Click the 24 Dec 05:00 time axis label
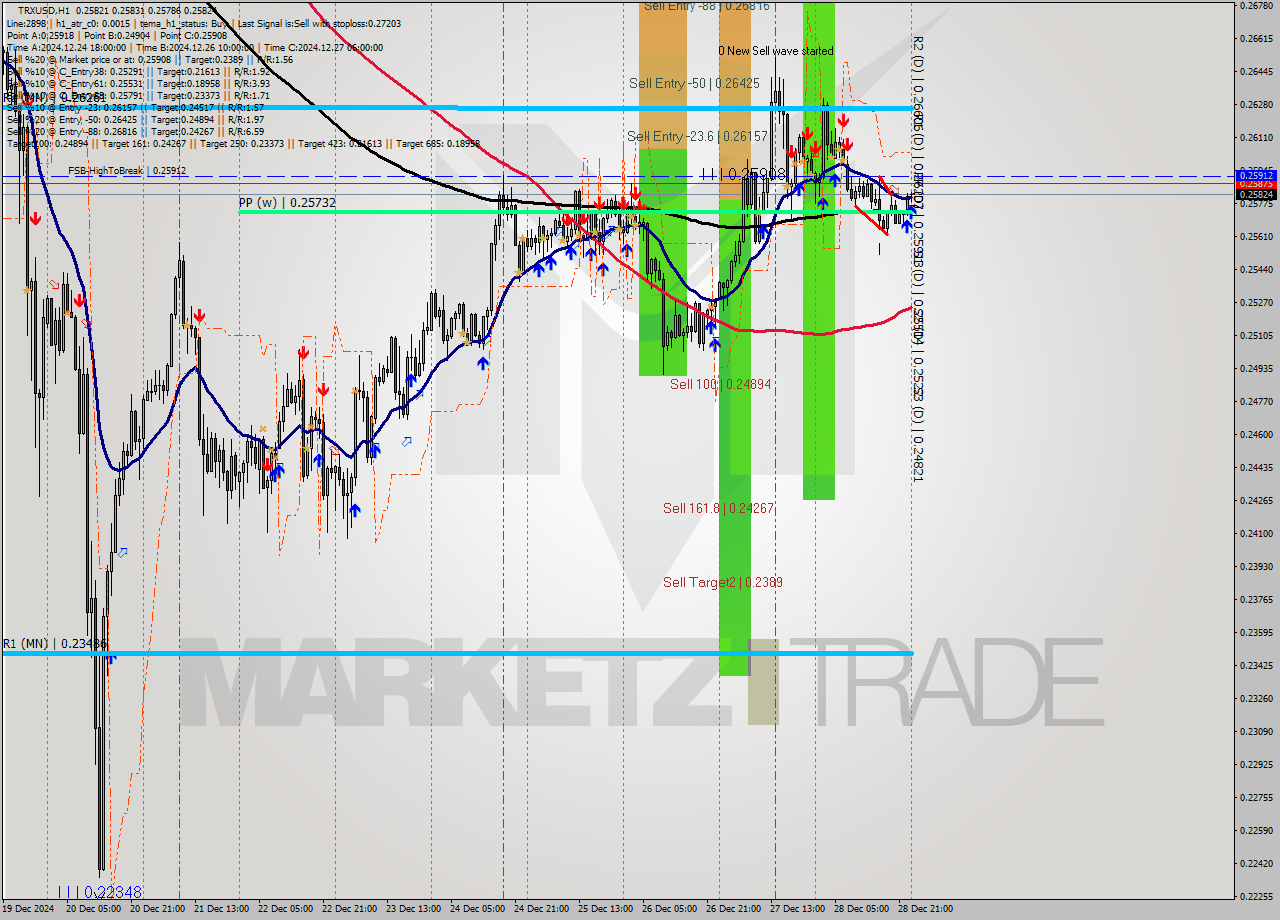The height and width of the screenshot is (920, 1280). [x=477, y=909]
